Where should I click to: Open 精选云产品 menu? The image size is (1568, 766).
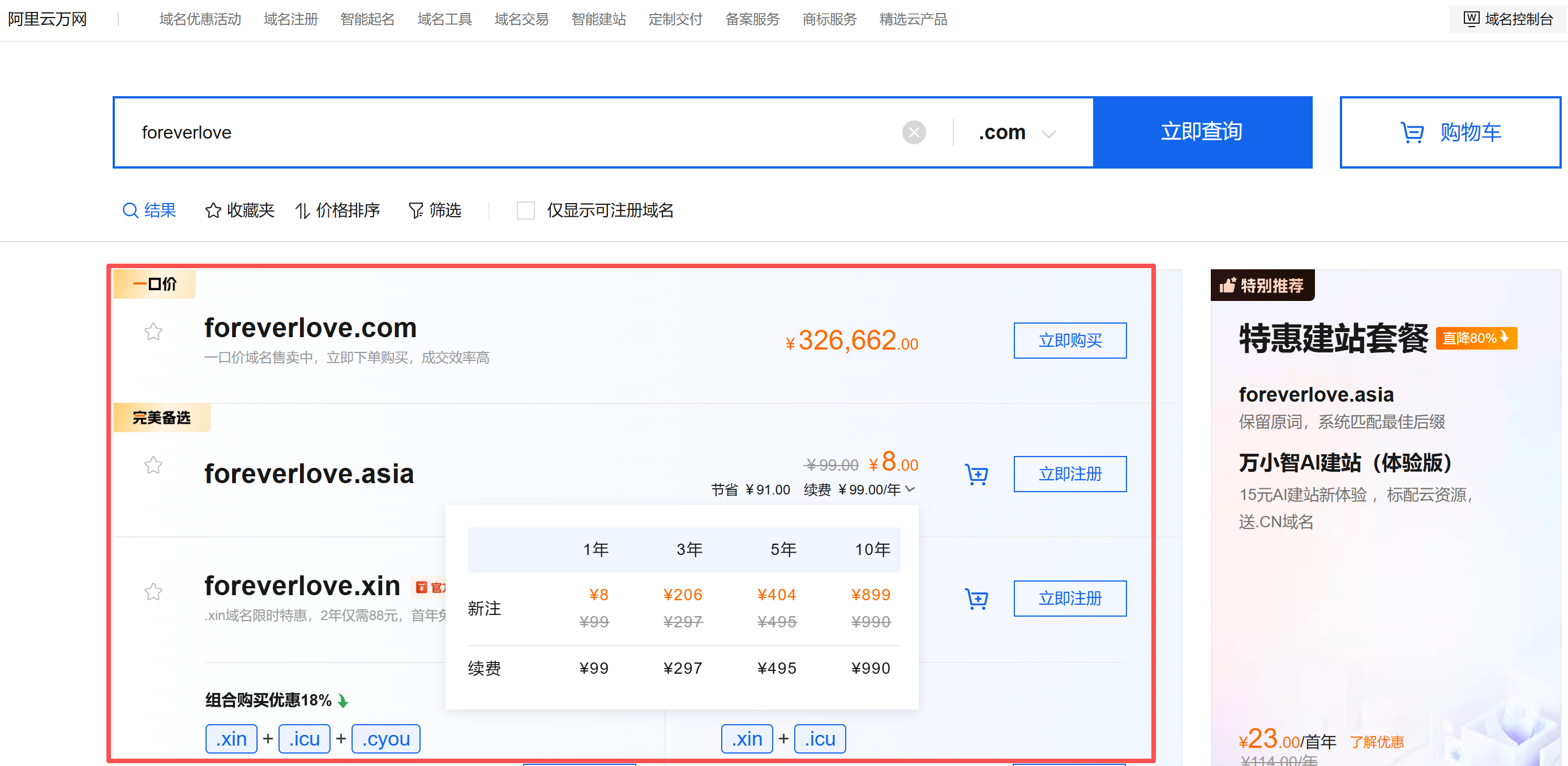click(913, 19)
